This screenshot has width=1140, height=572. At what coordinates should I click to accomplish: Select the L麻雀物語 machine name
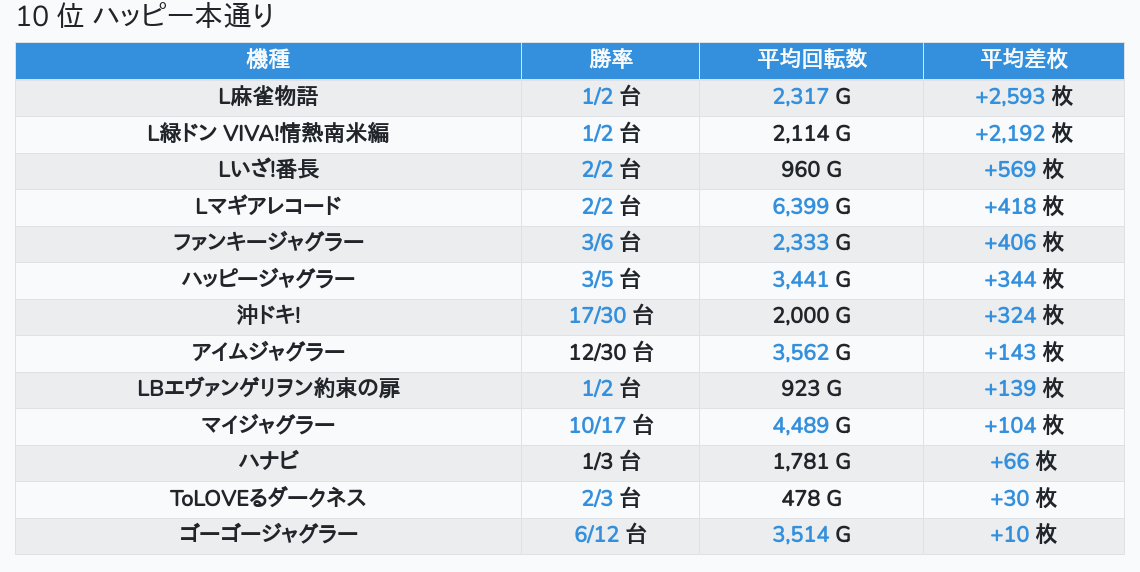(268, 97)
